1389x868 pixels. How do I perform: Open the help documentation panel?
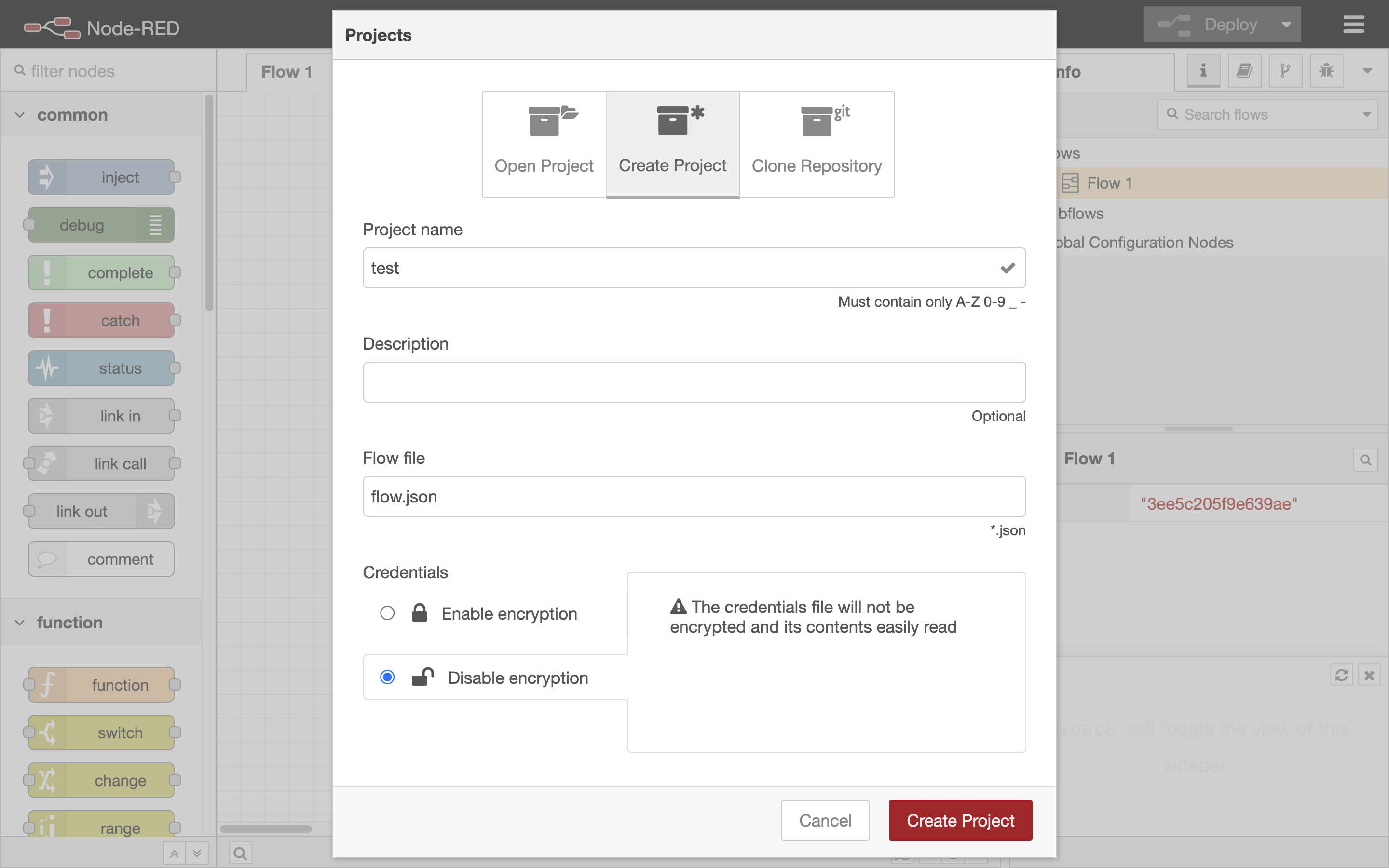[x=1244, y=70]
